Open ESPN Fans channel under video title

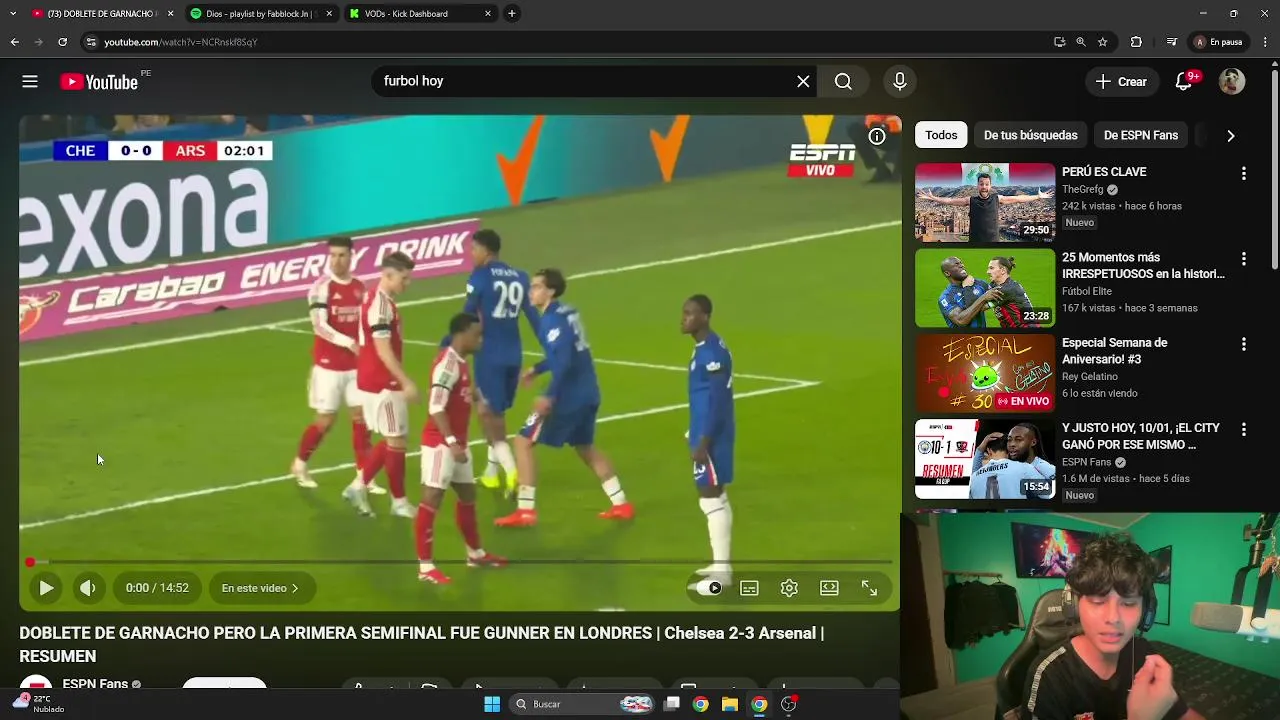pos(95,684)
